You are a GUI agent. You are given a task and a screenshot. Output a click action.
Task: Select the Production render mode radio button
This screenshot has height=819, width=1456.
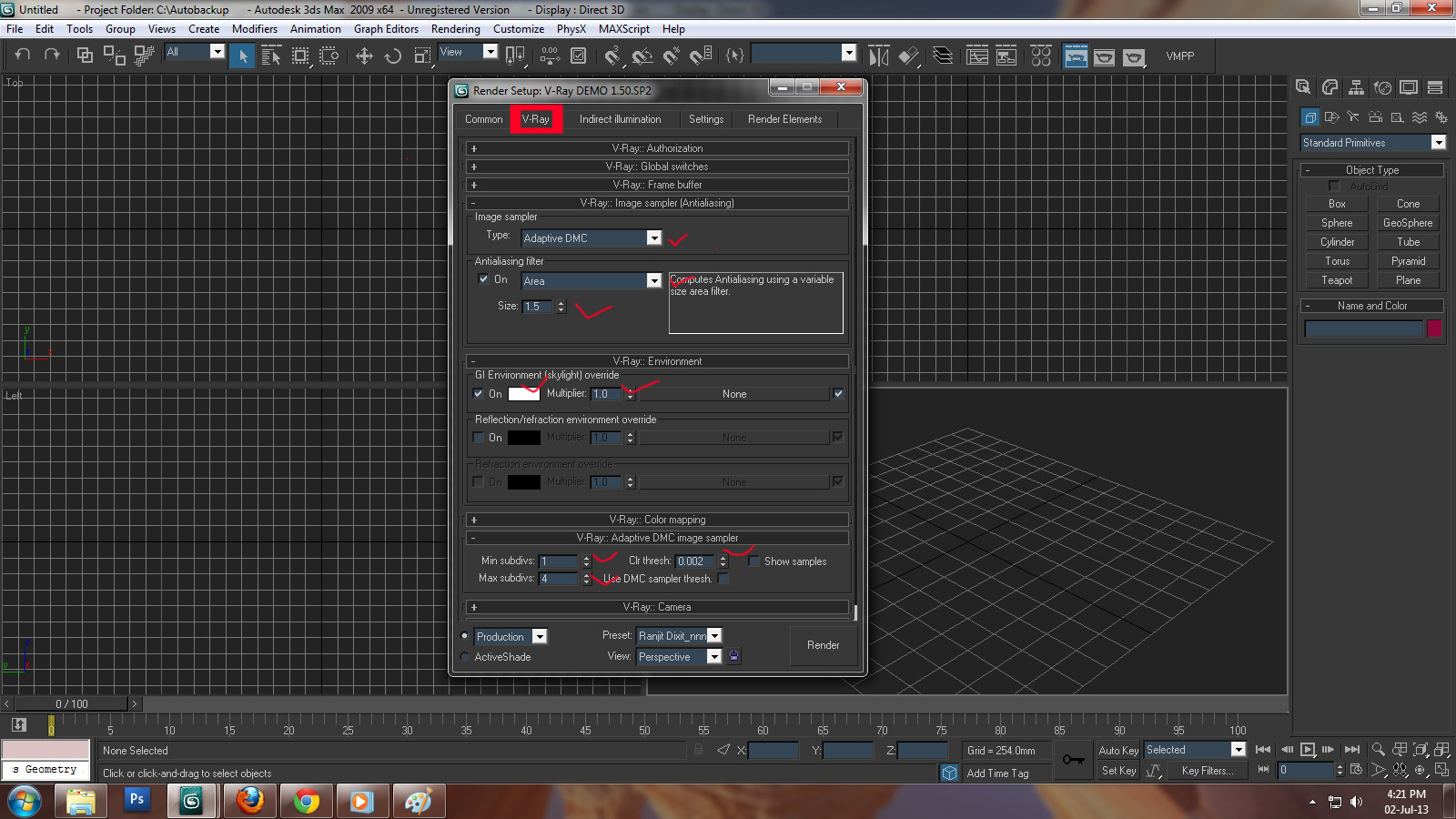(x=465, y=636)
